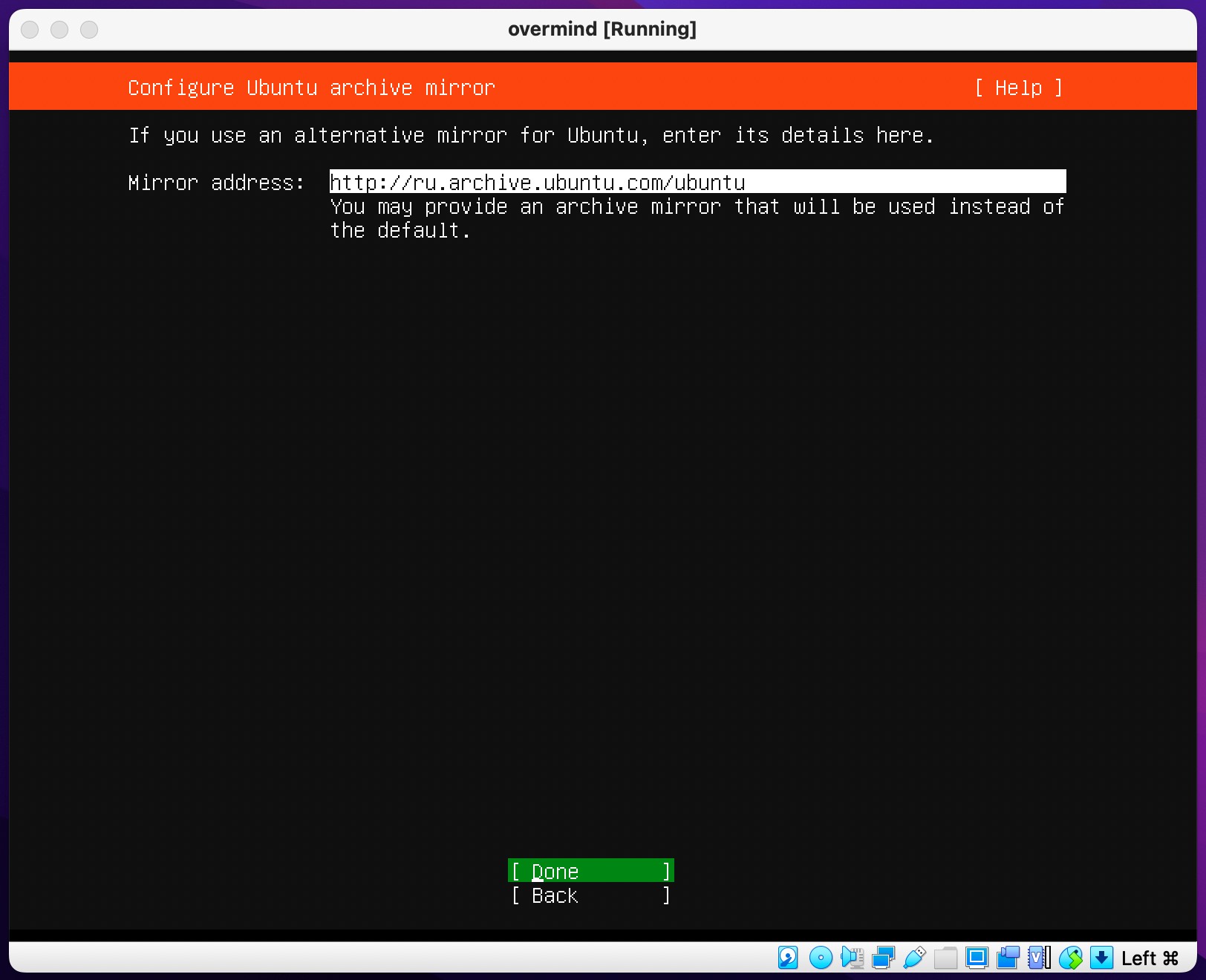The width and height of the screenshot is (1206, 980).
Task: Click the shared folders status icon
Action: (x=945, y=958)
